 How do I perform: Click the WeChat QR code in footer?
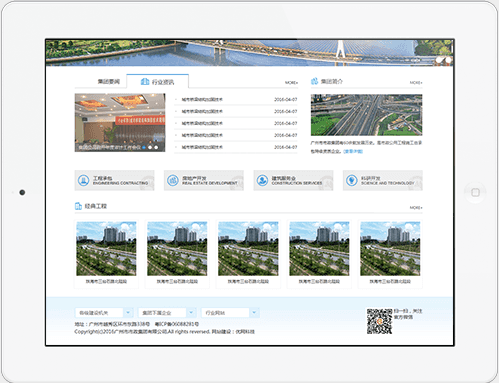[379, 321]
